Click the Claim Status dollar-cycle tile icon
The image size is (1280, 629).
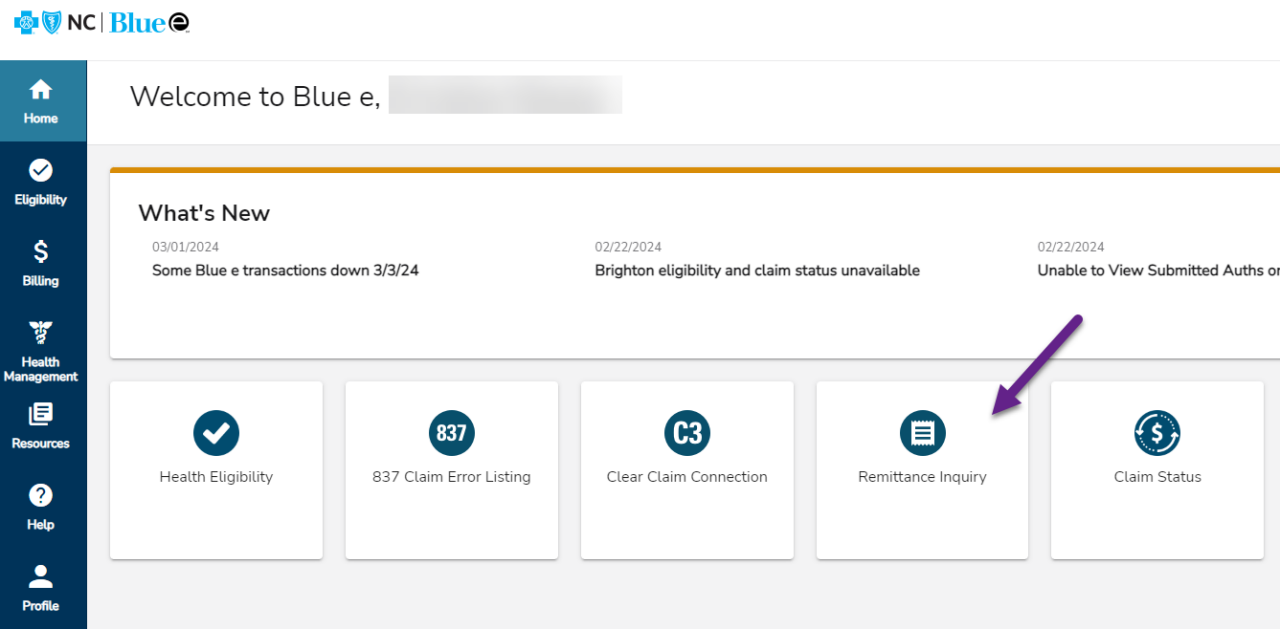click(1158, 433)
